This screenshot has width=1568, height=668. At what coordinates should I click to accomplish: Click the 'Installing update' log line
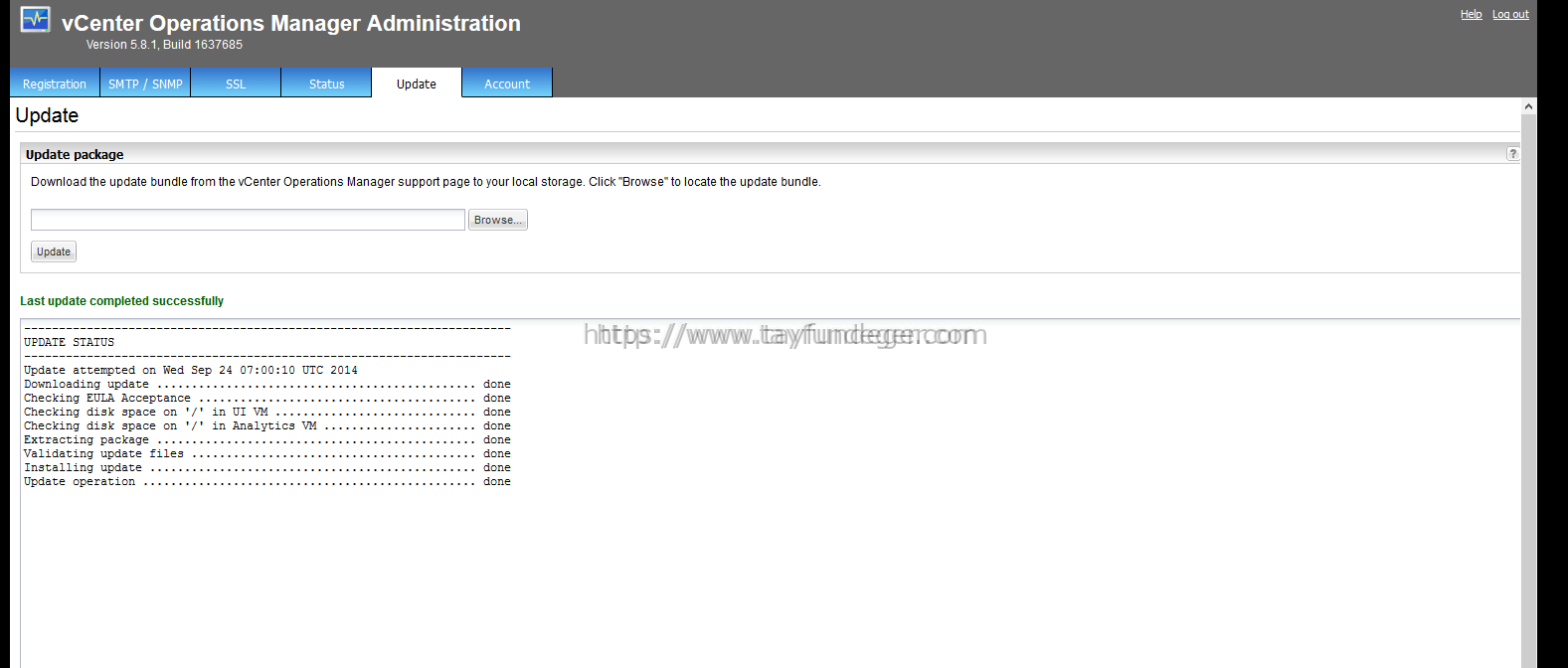[267, 467]
